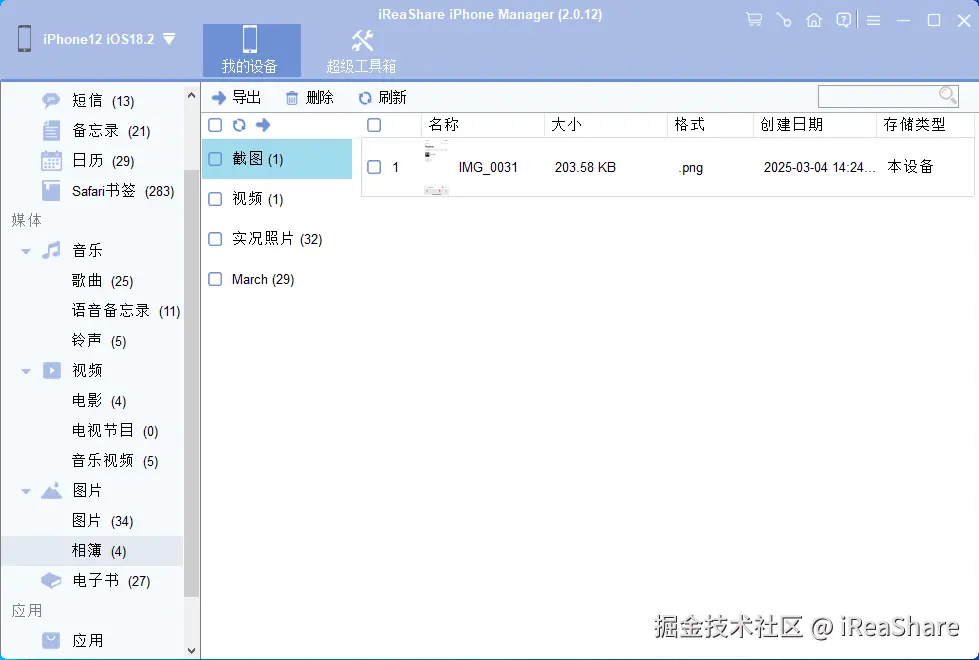Click the registration key icon
This screenshot has width=979, height=660.
[x=783, y=19]
